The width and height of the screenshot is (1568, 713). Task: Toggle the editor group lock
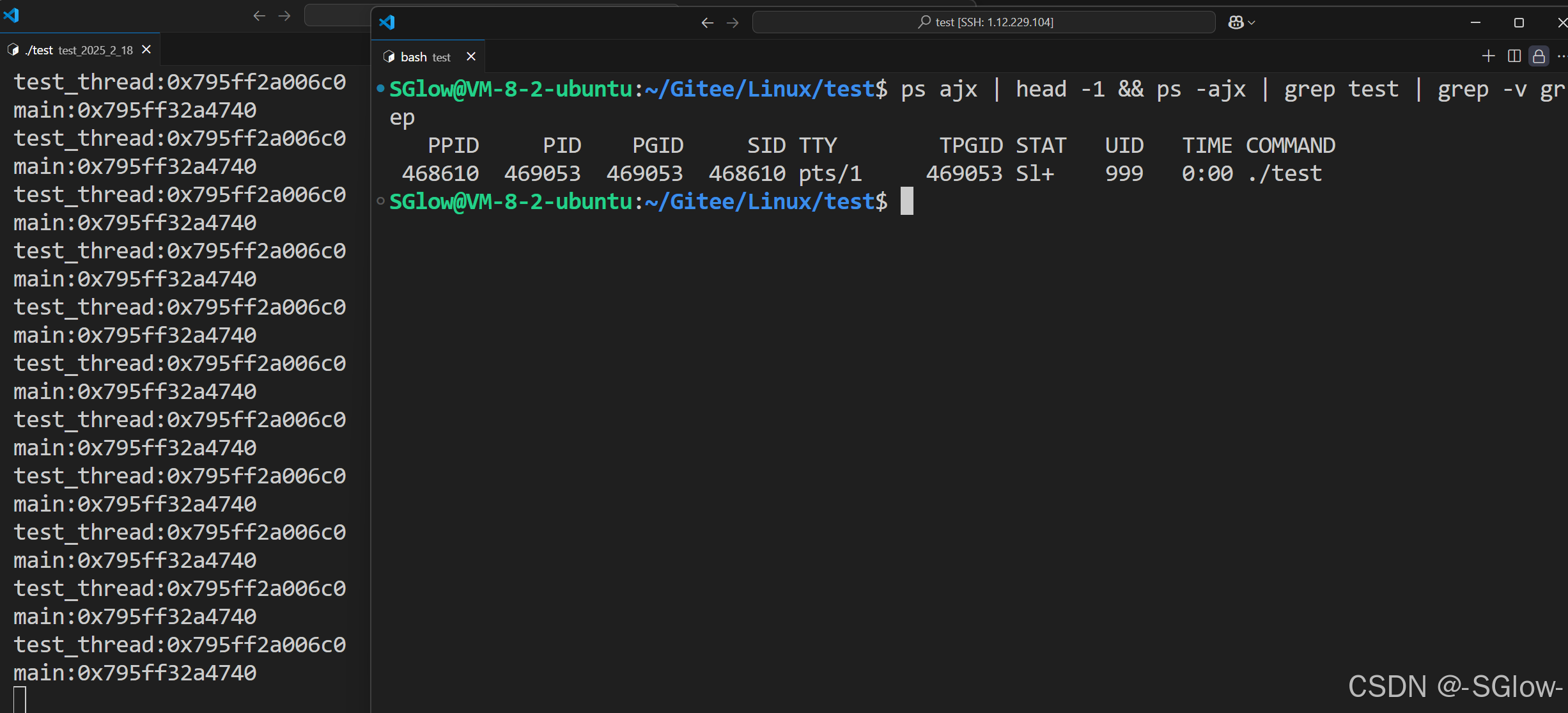click(x=1539, y=56)
